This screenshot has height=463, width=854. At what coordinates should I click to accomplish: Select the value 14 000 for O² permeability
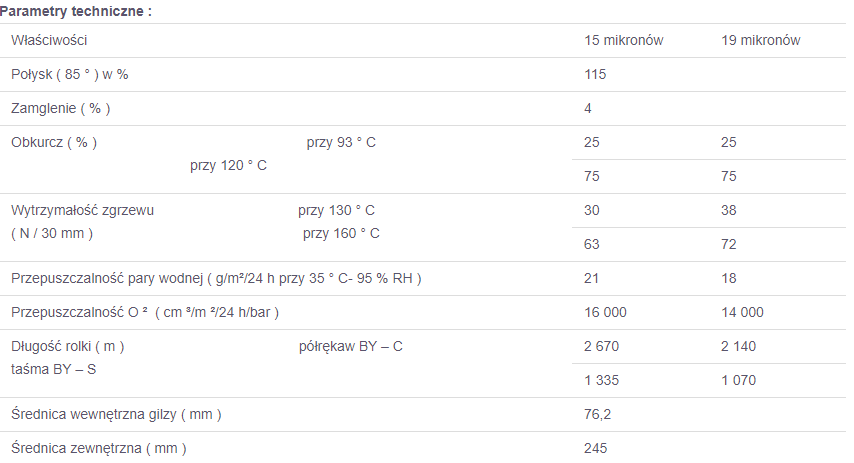[x=742, y=312]
